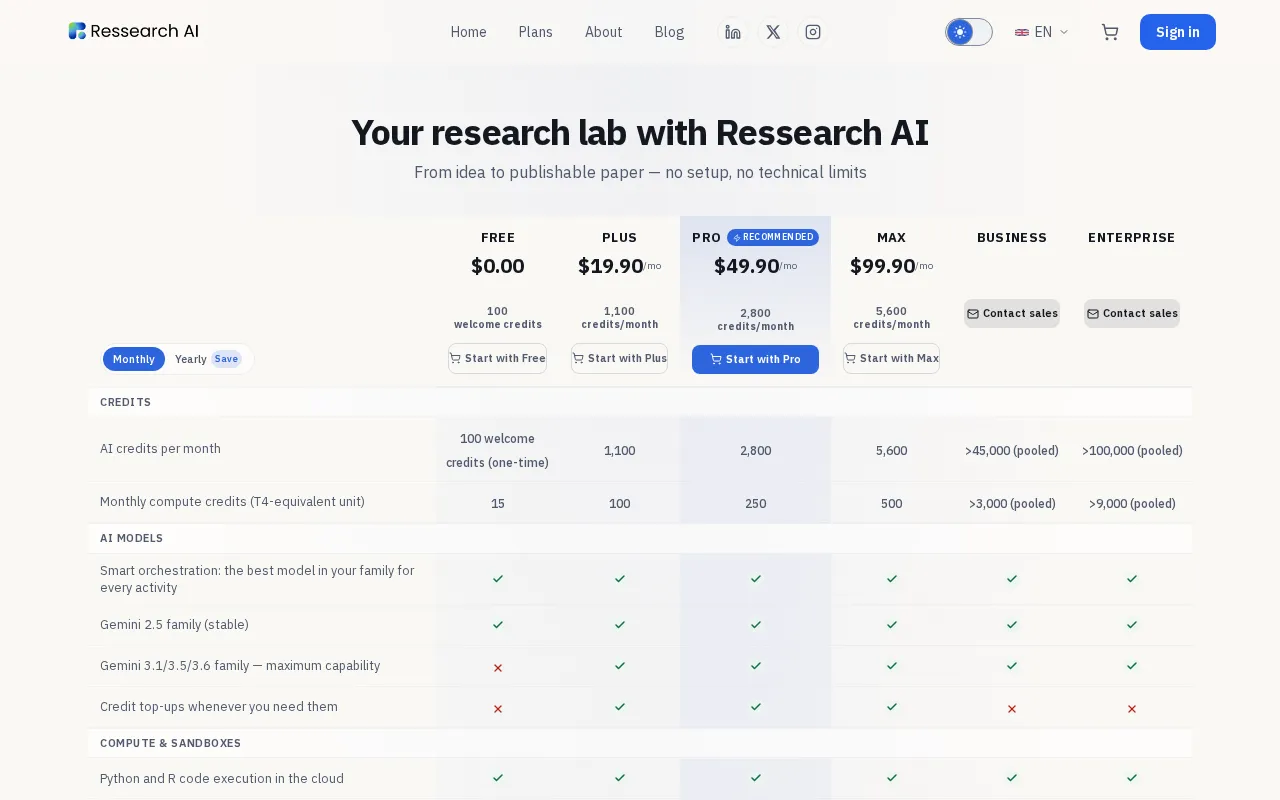1280x800 pixels.
Task: Click the $49.90 Pro price
Action: (746, 266)
